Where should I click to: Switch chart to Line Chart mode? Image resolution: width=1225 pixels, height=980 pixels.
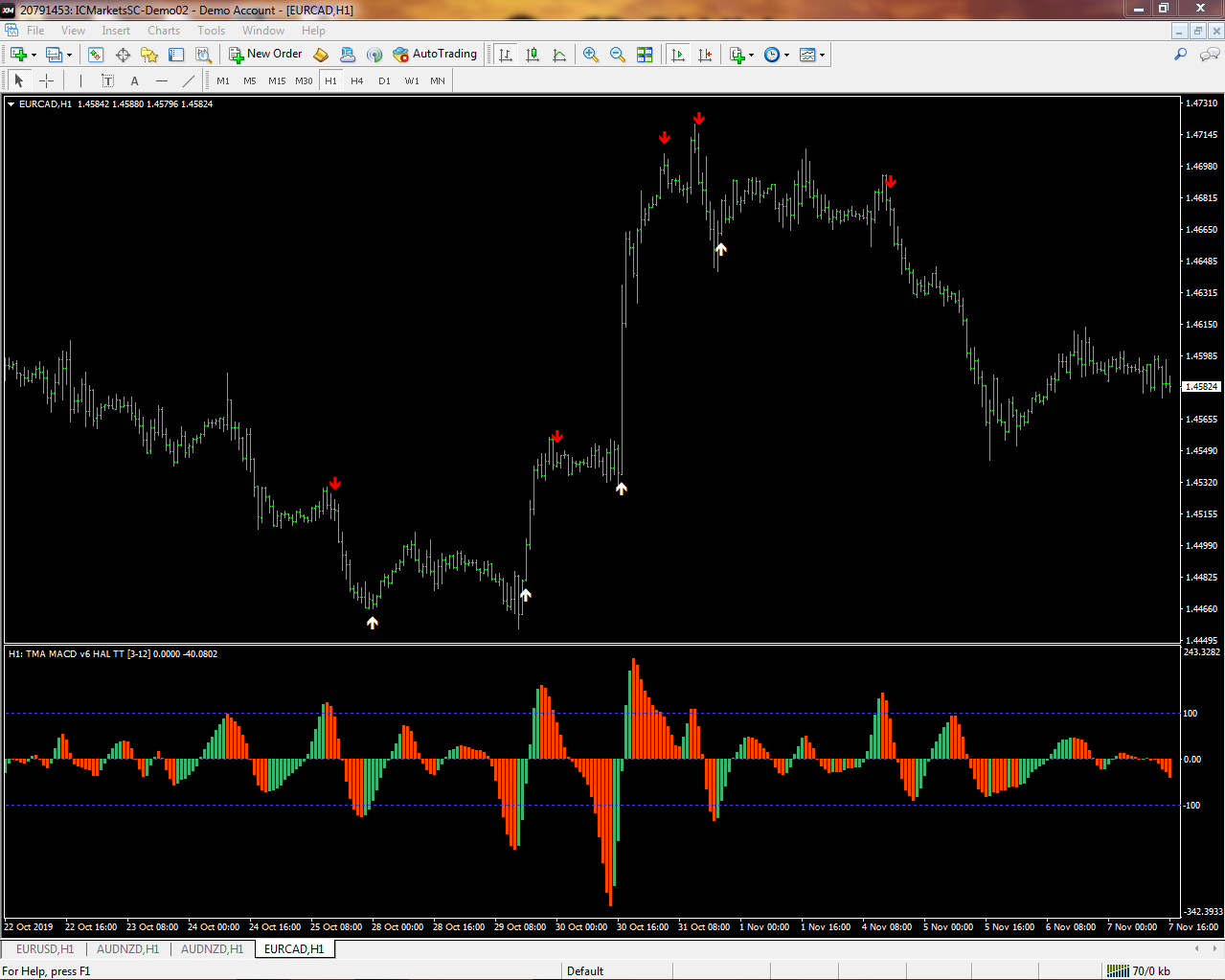coord(559,55)
